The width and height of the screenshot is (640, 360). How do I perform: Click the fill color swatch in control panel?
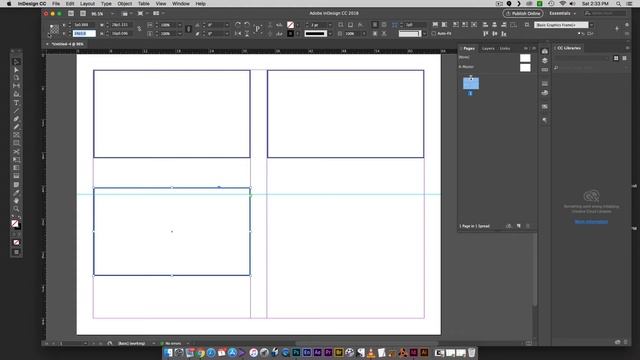coord(290,25)
